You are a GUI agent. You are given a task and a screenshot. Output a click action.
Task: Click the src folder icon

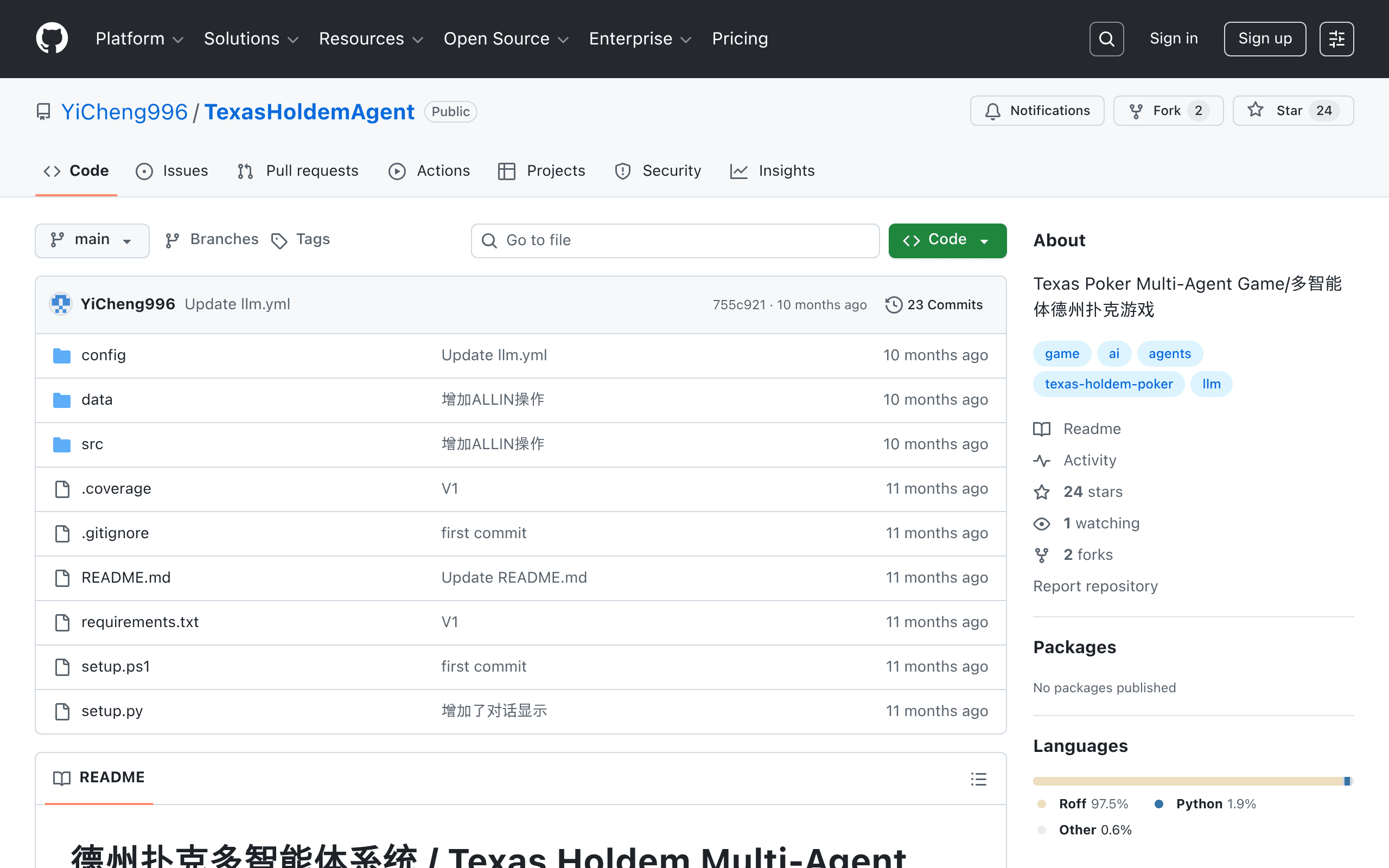click(x=61, y=444)
